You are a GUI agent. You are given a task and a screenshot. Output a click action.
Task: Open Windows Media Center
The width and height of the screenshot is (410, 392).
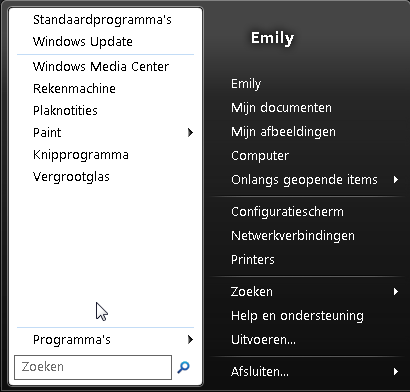click(101, 67)
